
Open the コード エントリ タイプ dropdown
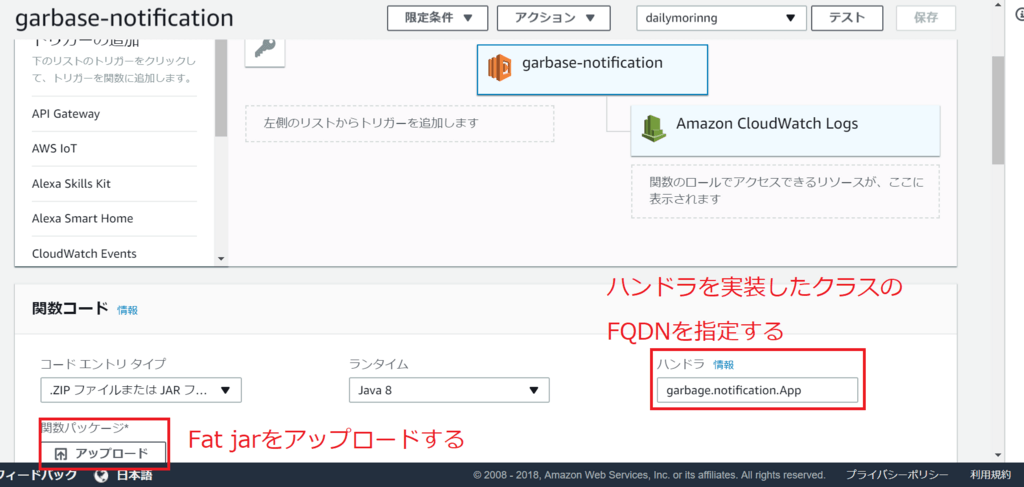[140, 390]
